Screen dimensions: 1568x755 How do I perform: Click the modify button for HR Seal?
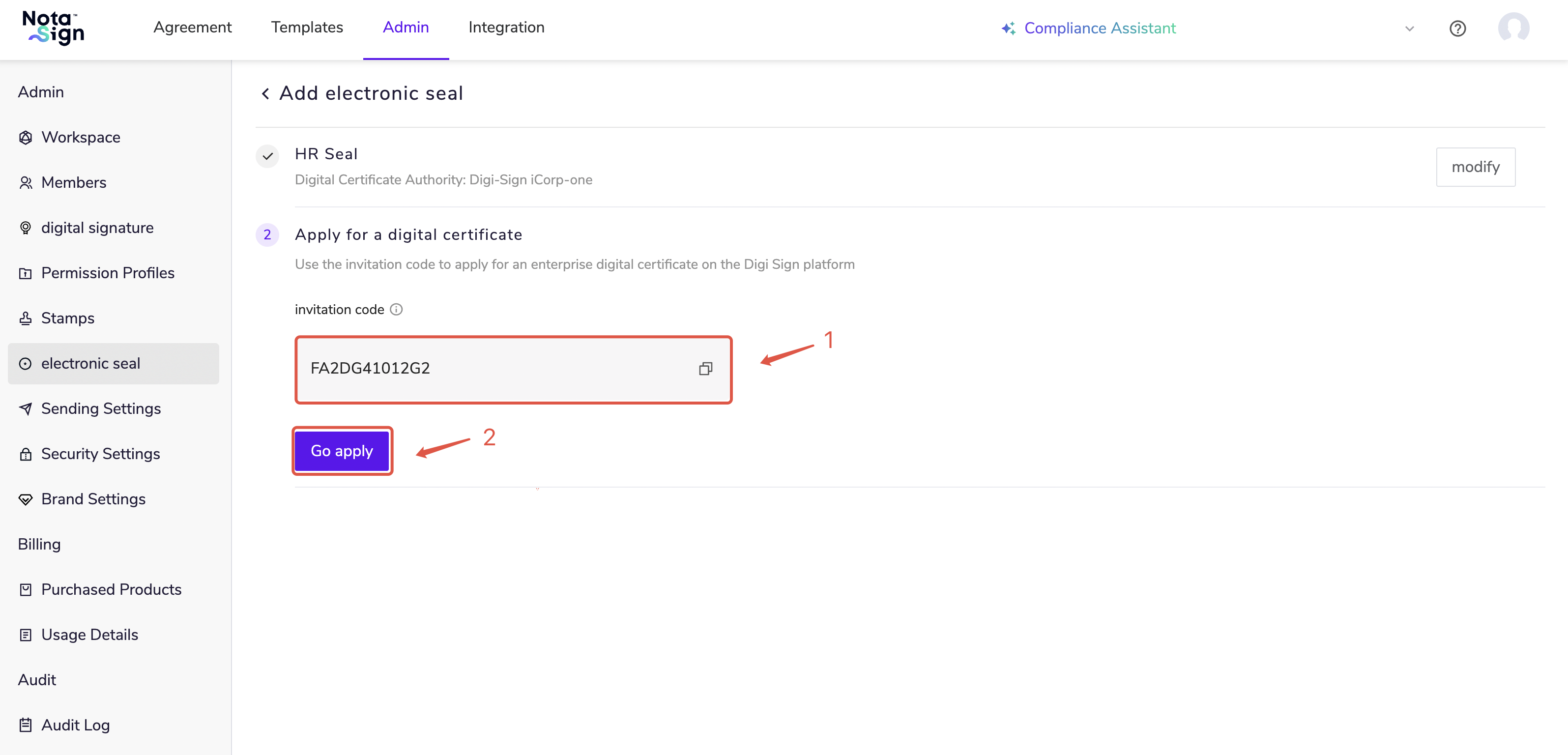(x=1475, y=167)
